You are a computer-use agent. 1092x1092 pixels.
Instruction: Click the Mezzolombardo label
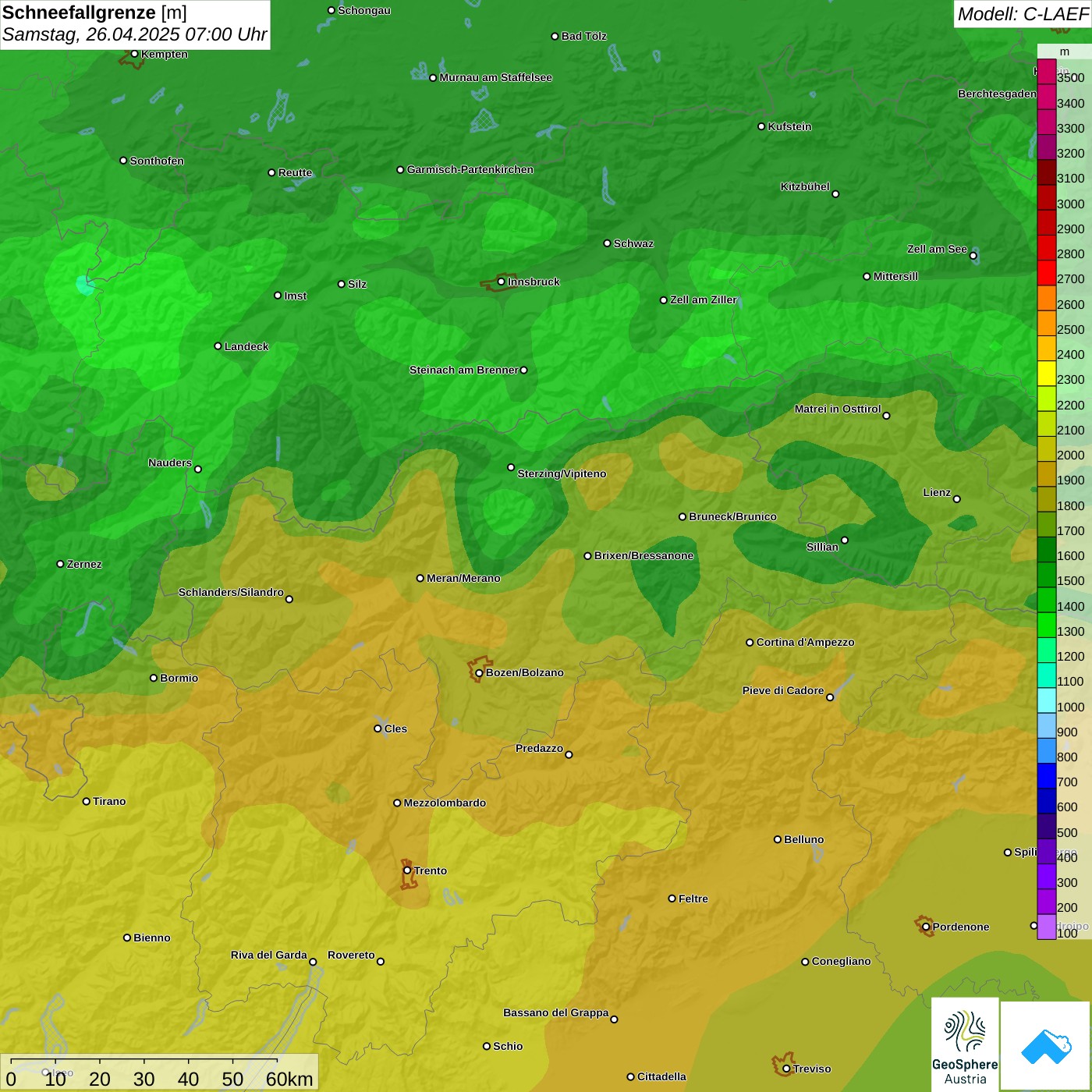445,803
